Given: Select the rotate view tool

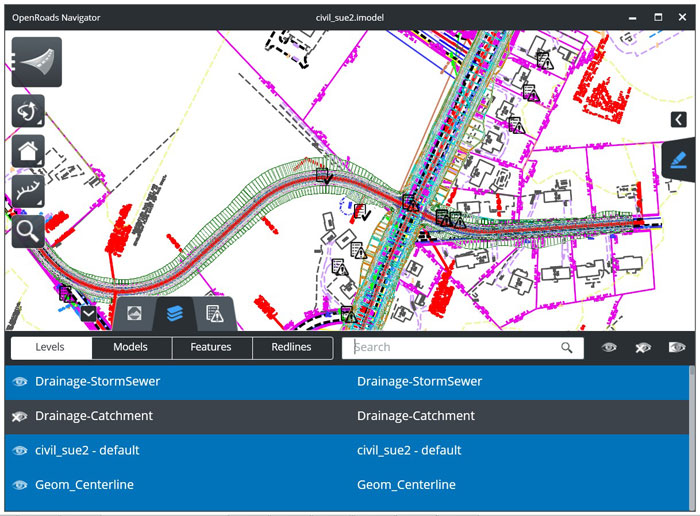Looking at the screenshot, I should 28,110.
